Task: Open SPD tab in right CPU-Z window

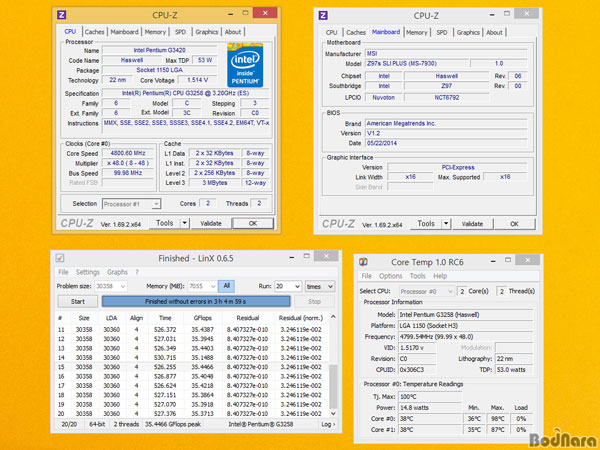Action: [x=442, y=33]
